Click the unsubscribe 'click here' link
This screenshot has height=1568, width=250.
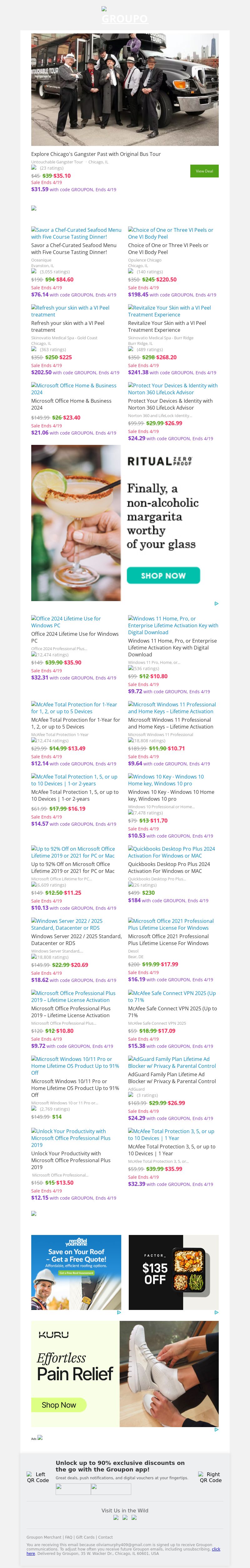click(216, 1549)
